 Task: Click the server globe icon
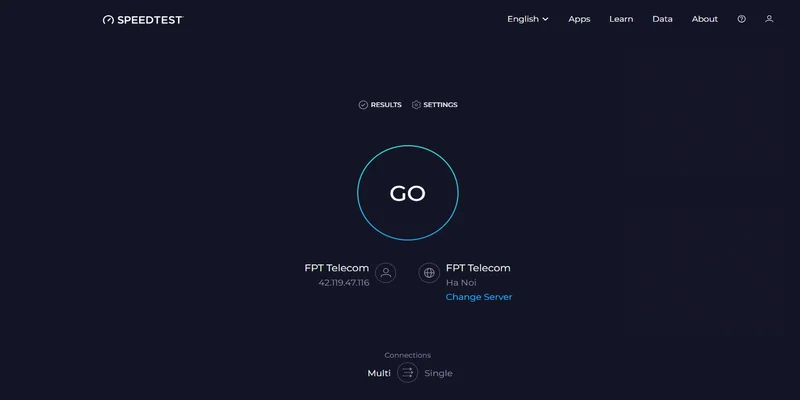pyautogui.click(x=429, y=273)
